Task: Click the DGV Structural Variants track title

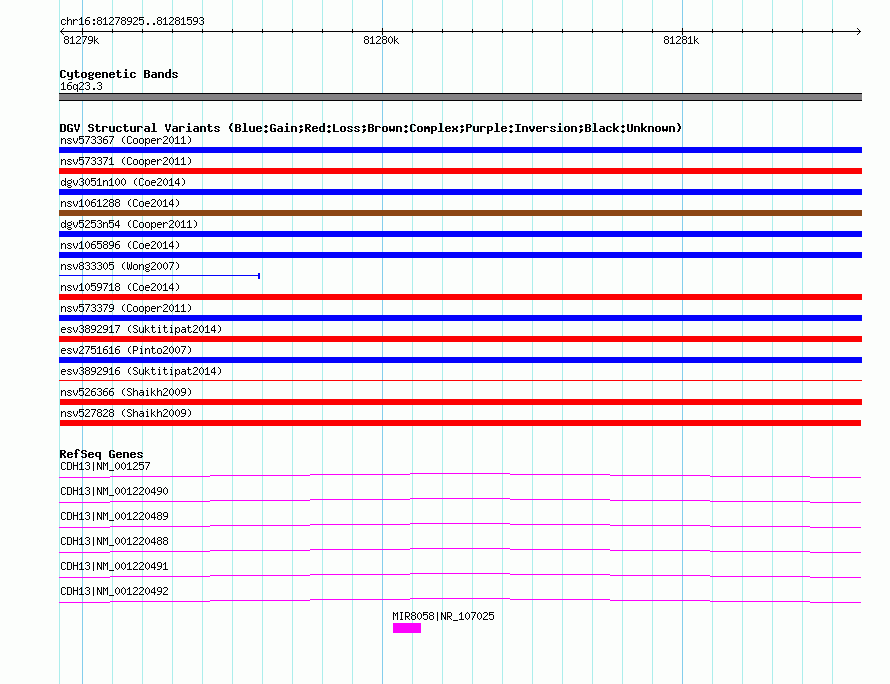Action: pyautogui.click(x=371, y=128)
